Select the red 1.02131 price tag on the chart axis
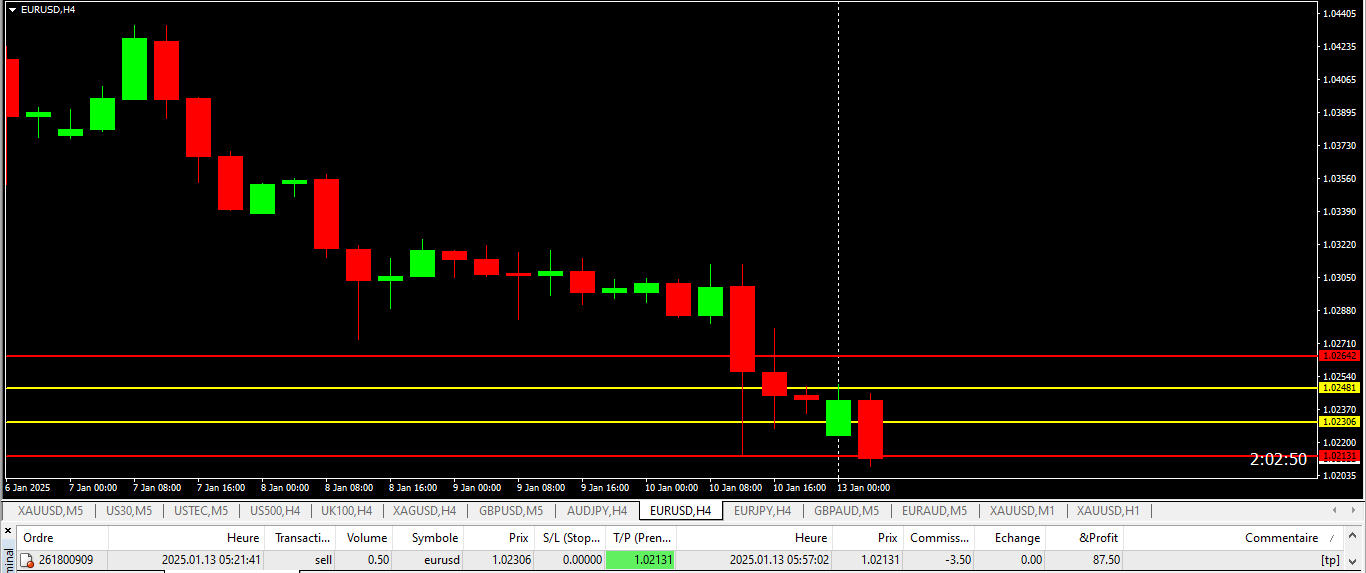Viewport: 1366px width, 573px height. coord(1340,456)
